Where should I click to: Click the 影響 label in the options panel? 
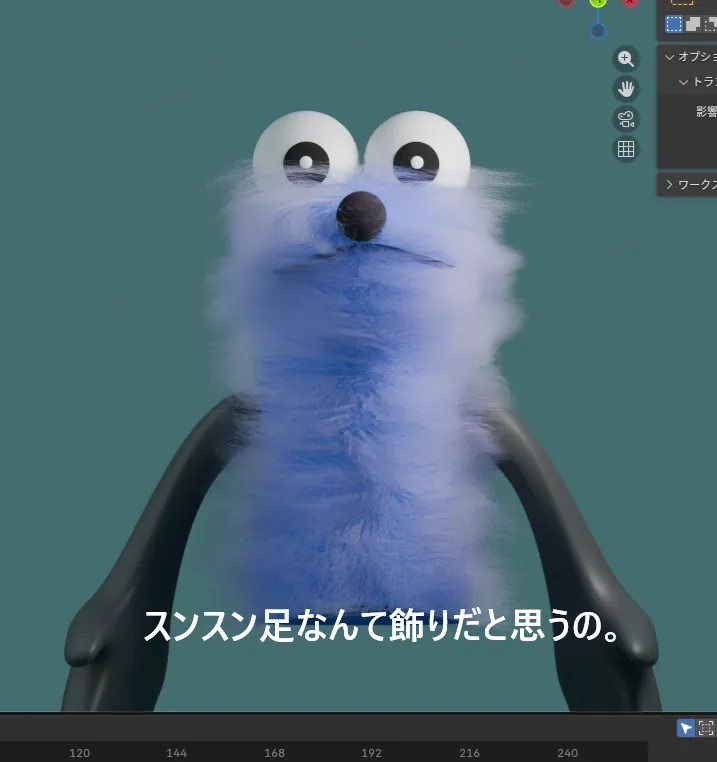pyautogui.click(x=706, y=111)
